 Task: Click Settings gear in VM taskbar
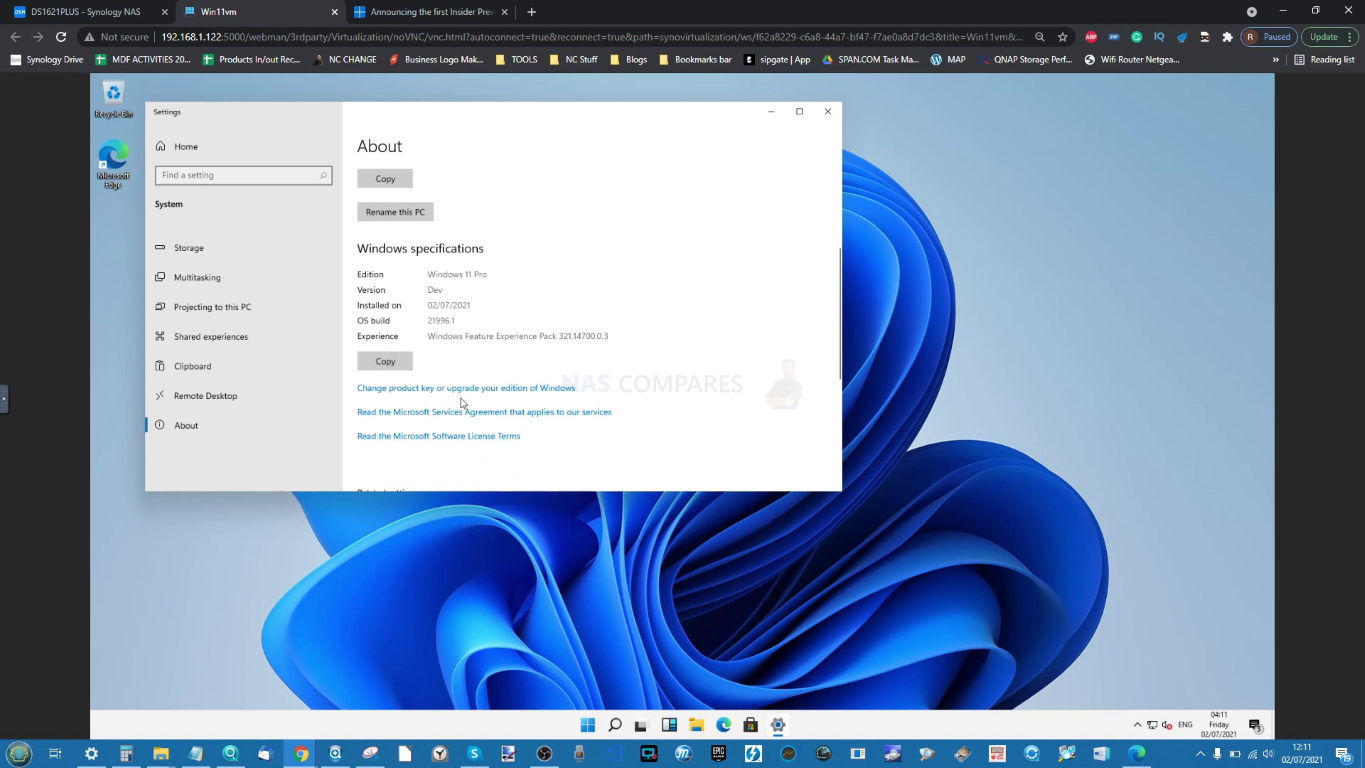point(777,725)
